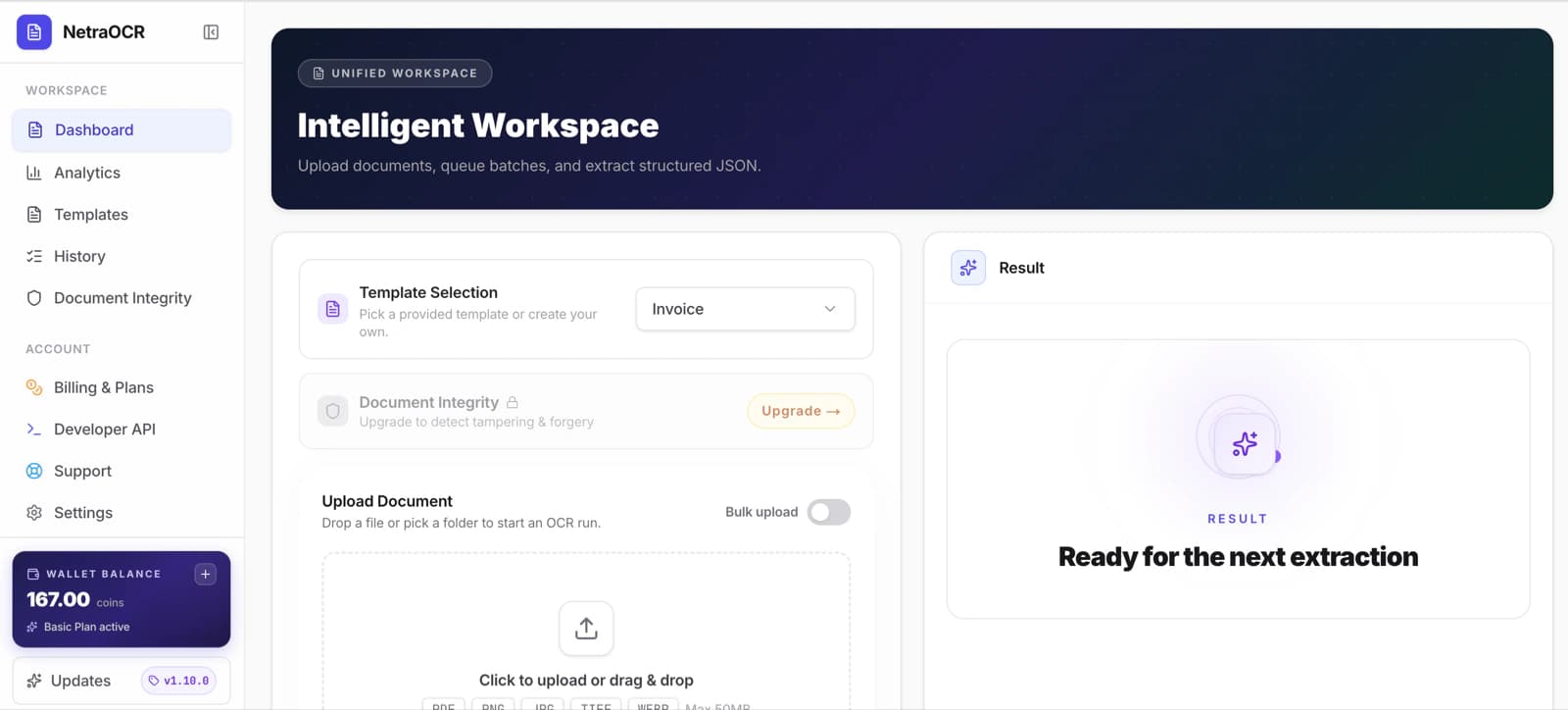Open the Templates section
Screen dimensions: 1568x710
122,215
